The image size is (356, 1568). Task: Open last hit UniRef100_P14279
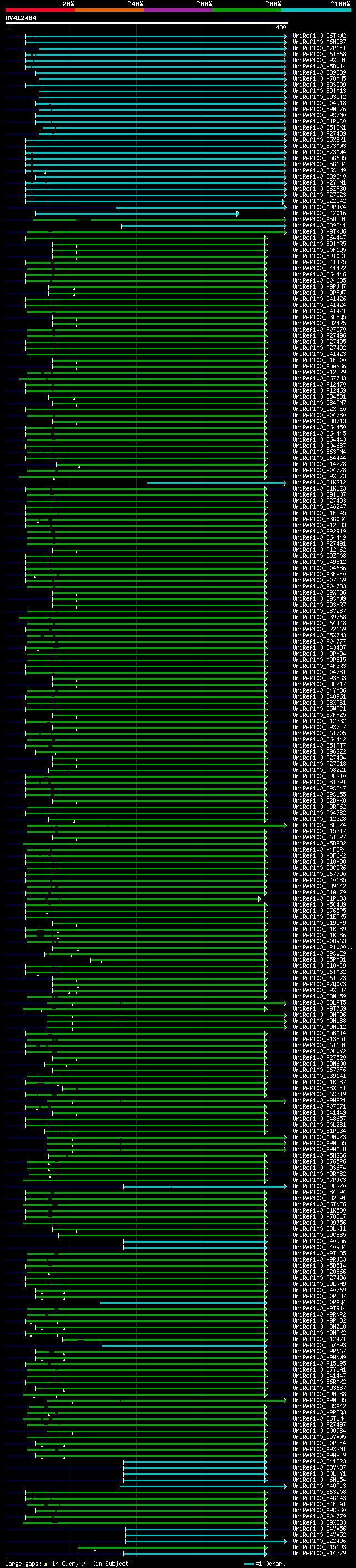[x=319, y=1553]
